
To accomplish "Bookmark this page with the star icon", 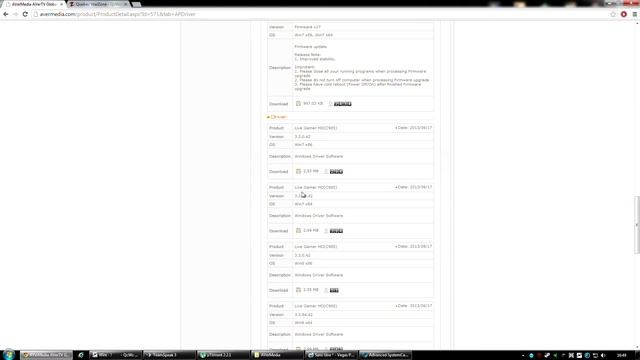I will tap(613, 14).
